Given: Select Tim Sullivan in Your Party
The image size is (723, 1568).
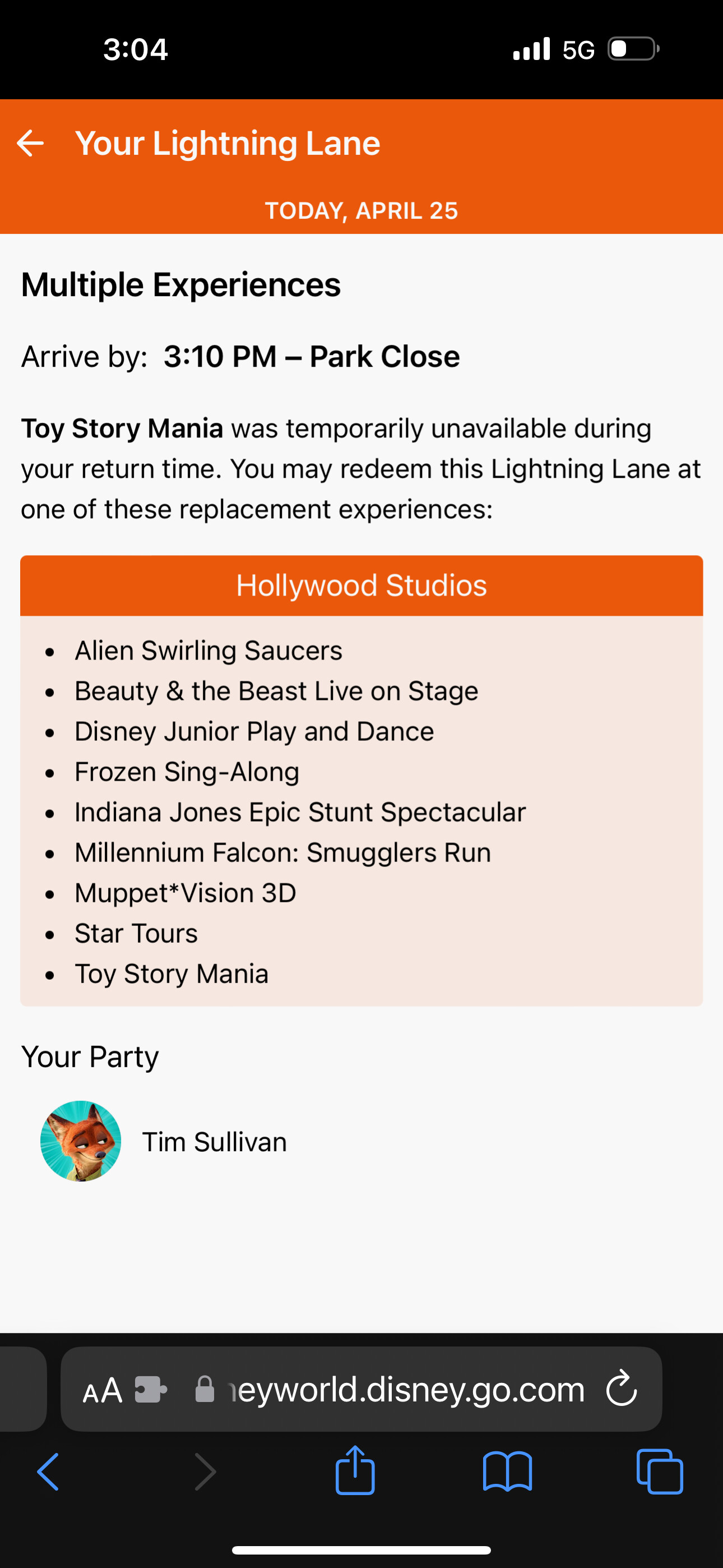Looking at the screenshot, I should (214, 1142).
